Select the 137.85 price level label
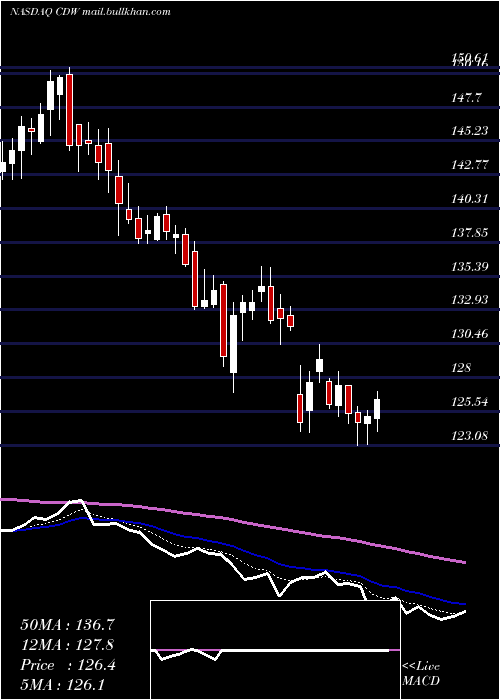500x700 pixels. coord(470,233)
